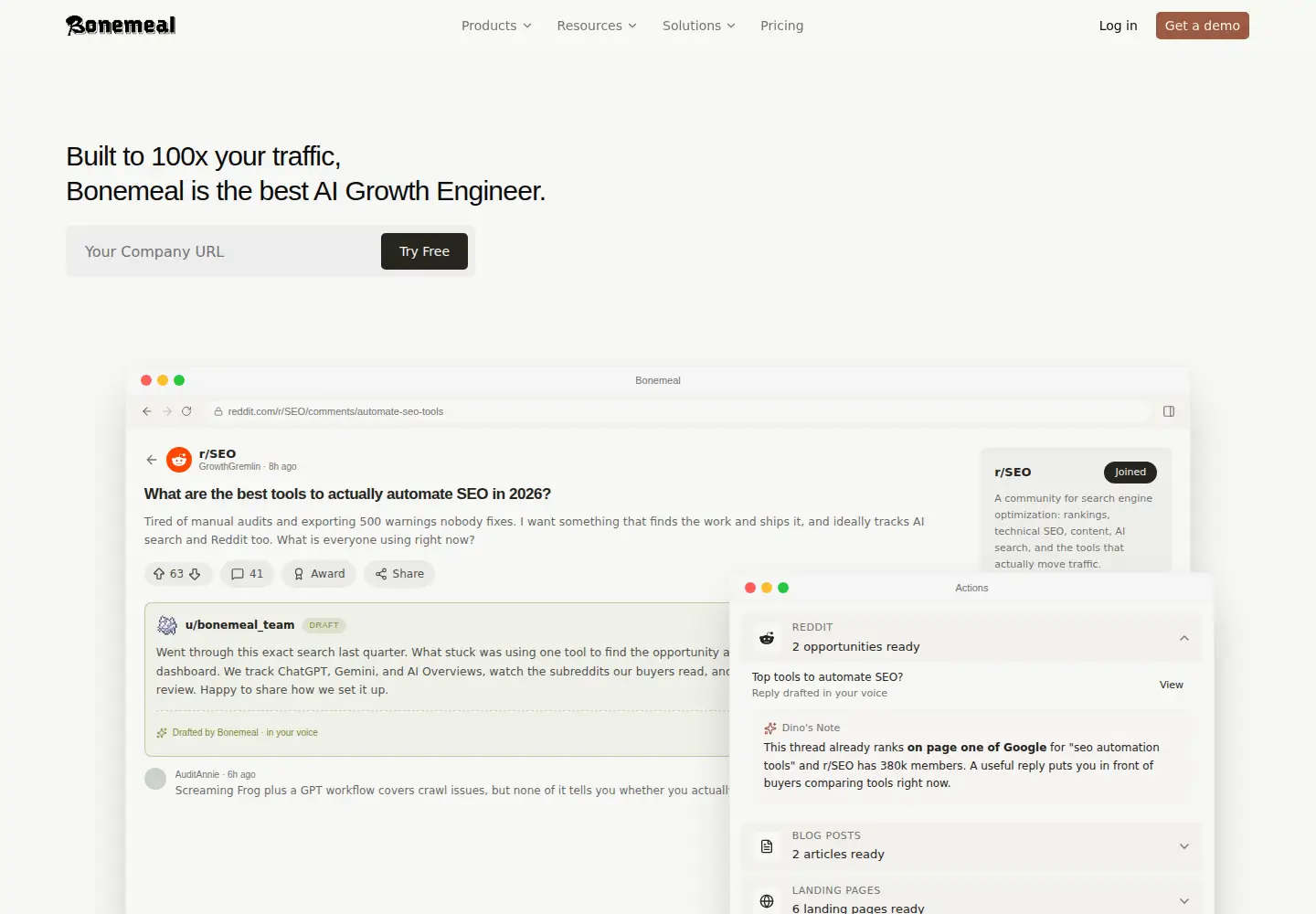Click the Reddit icon in Actions panel
This screenshot has height=914, width=1316.
point(767,638)
